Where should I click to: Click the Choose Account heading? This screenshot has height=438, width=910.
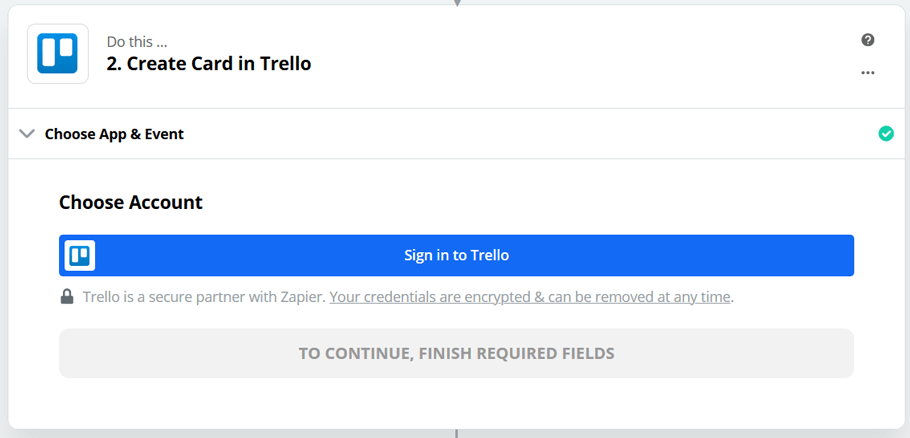pyautogui.click(x=131, y=202)
